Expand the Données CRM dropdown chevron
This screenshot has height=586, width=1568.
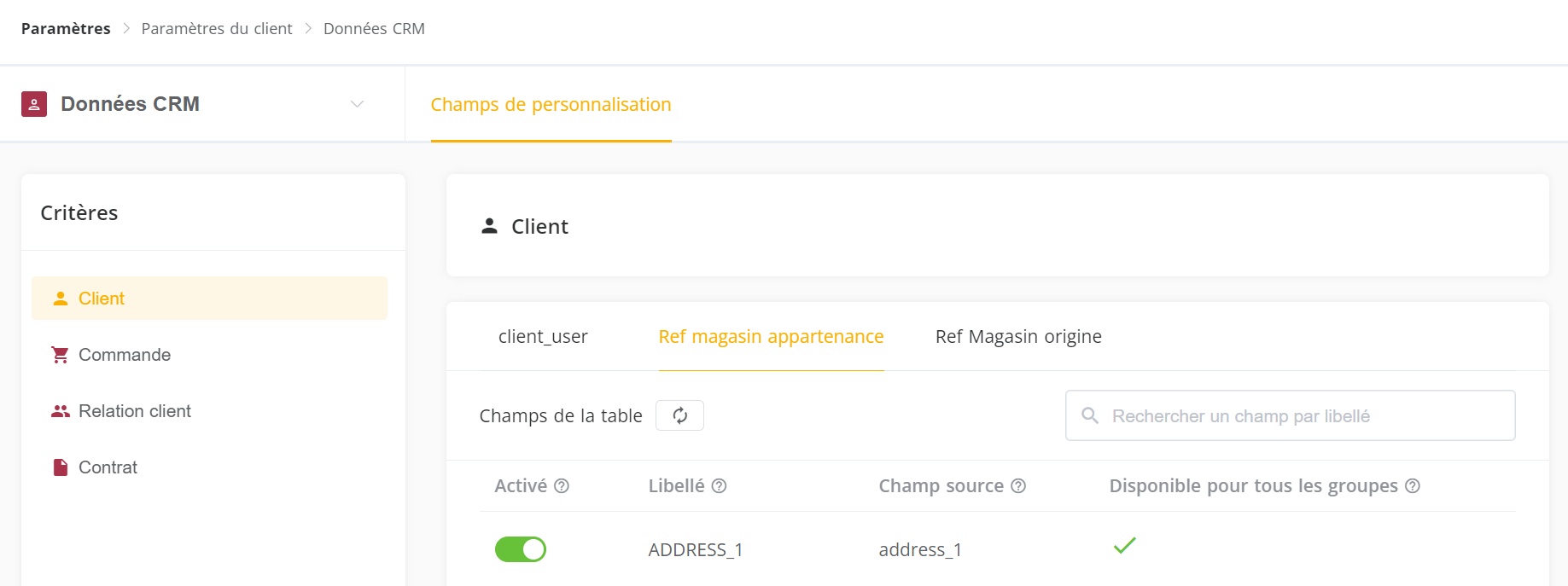pos(358,104)
